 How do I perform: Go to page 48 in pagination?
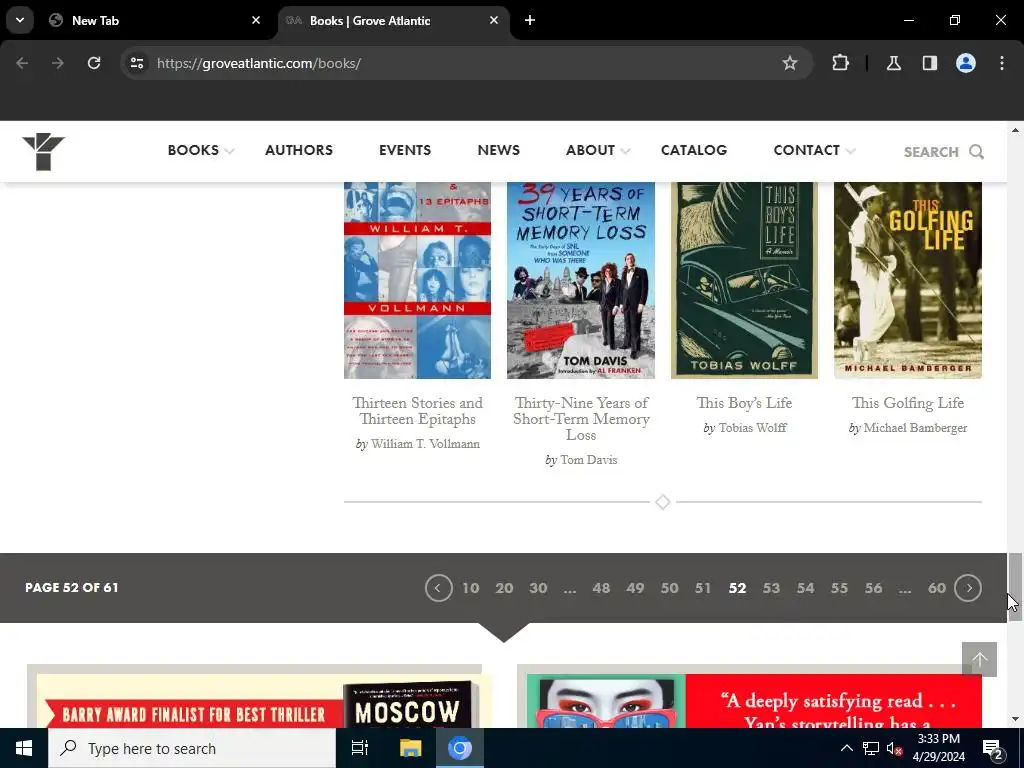pyautogui.click(x=601, y=588)
